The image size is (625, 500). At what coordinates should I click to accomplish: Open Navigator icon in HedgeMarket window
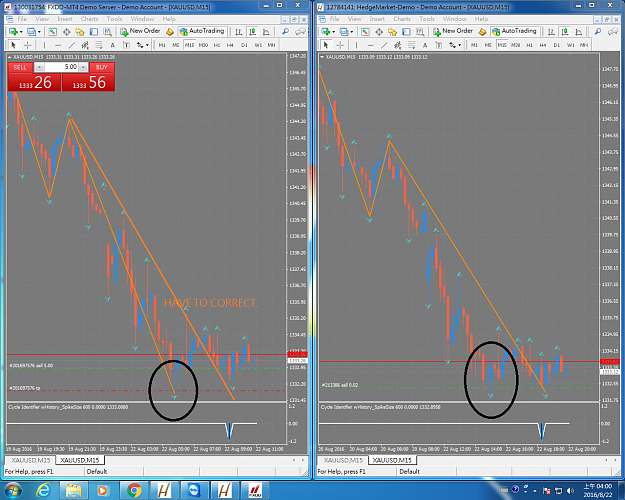click(393, 31)
